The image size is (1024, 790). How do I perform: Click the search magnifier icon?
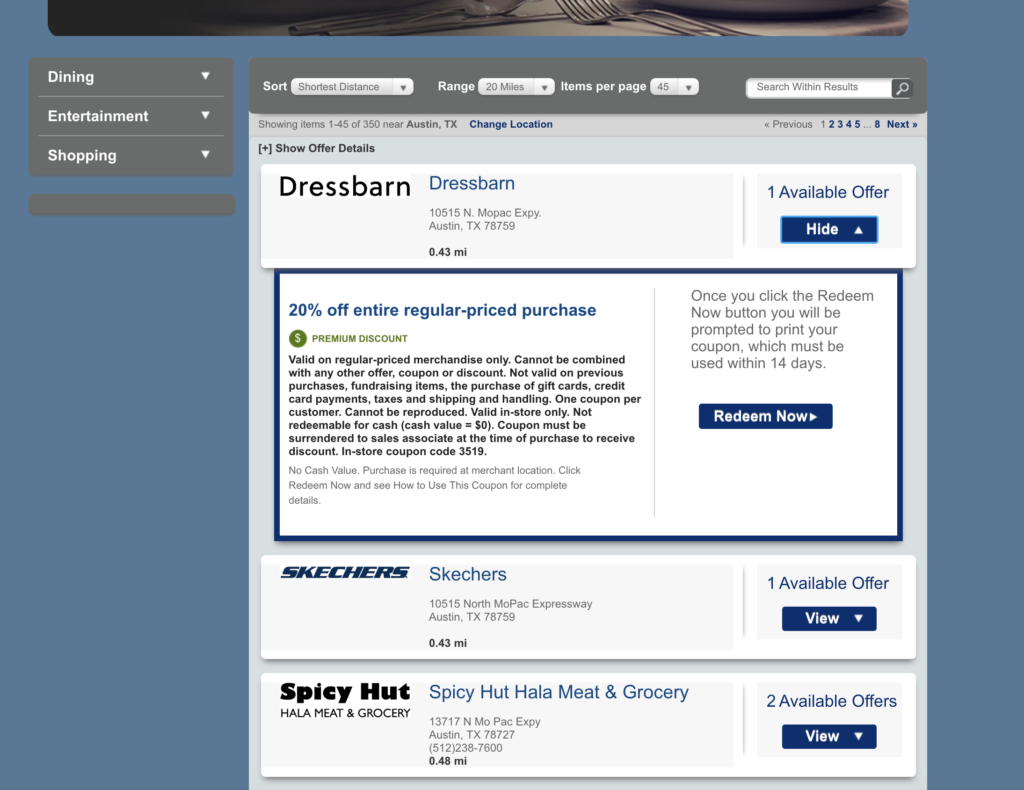coord(901,88)
